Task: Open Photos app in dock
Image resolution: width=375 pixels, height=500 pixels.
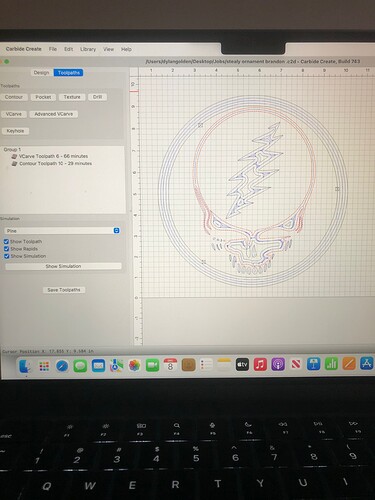Action: click(x=134, y=366)
